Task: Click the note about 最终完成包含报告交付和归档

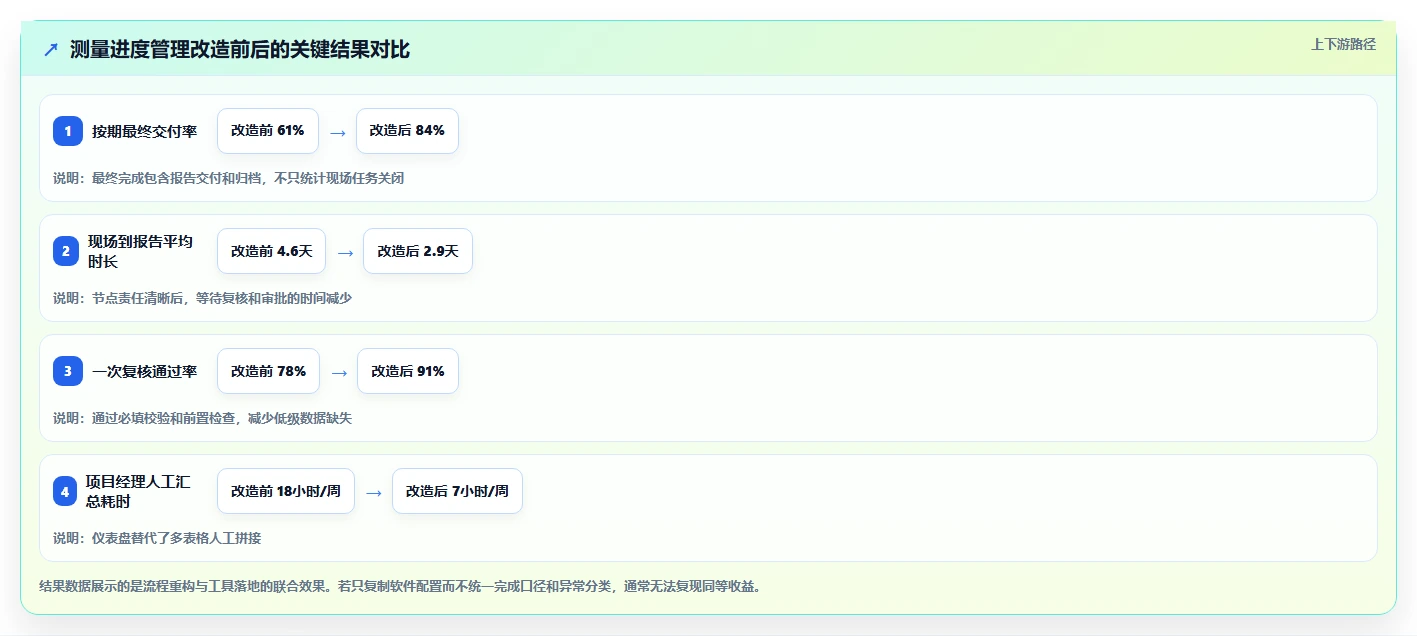Action: tap(229, 178)
